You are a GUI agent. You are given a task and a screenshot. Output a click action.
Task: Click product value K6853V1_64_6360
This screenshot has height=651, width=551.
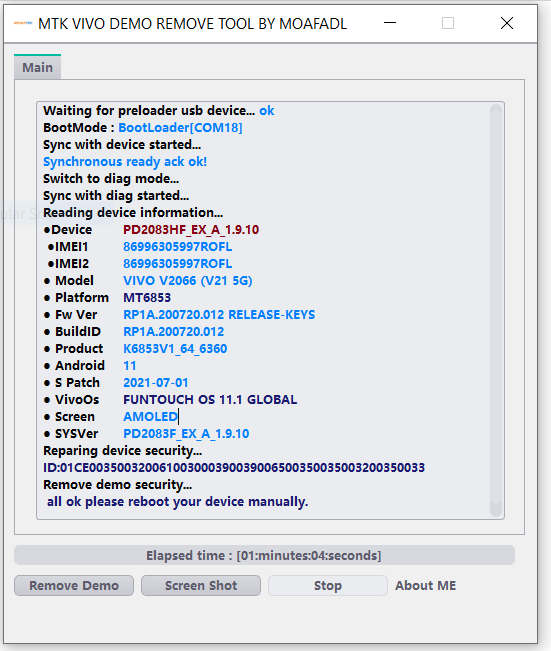[x=175, y=349]
